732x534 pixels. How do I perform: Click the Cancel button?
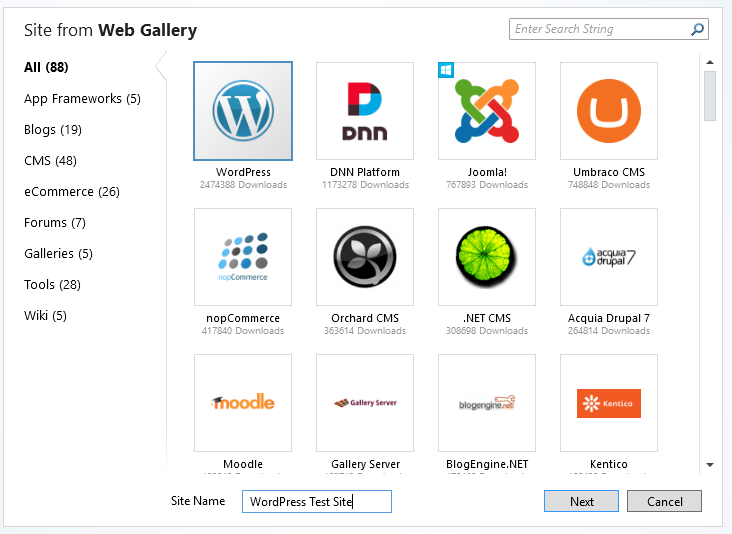pos(665,501)
